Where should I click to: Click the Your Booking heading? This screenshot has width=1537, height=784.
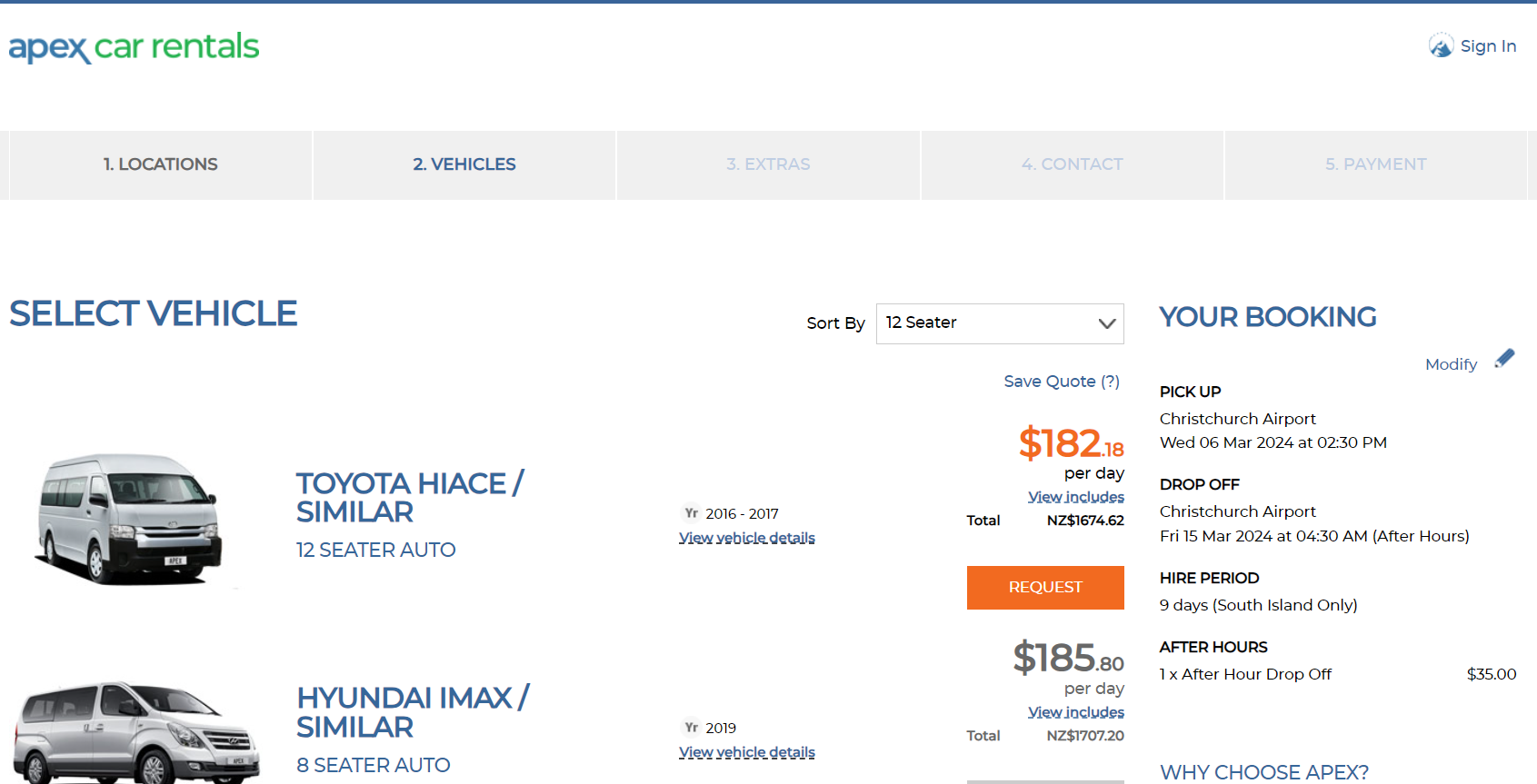tap(1268, 317)
